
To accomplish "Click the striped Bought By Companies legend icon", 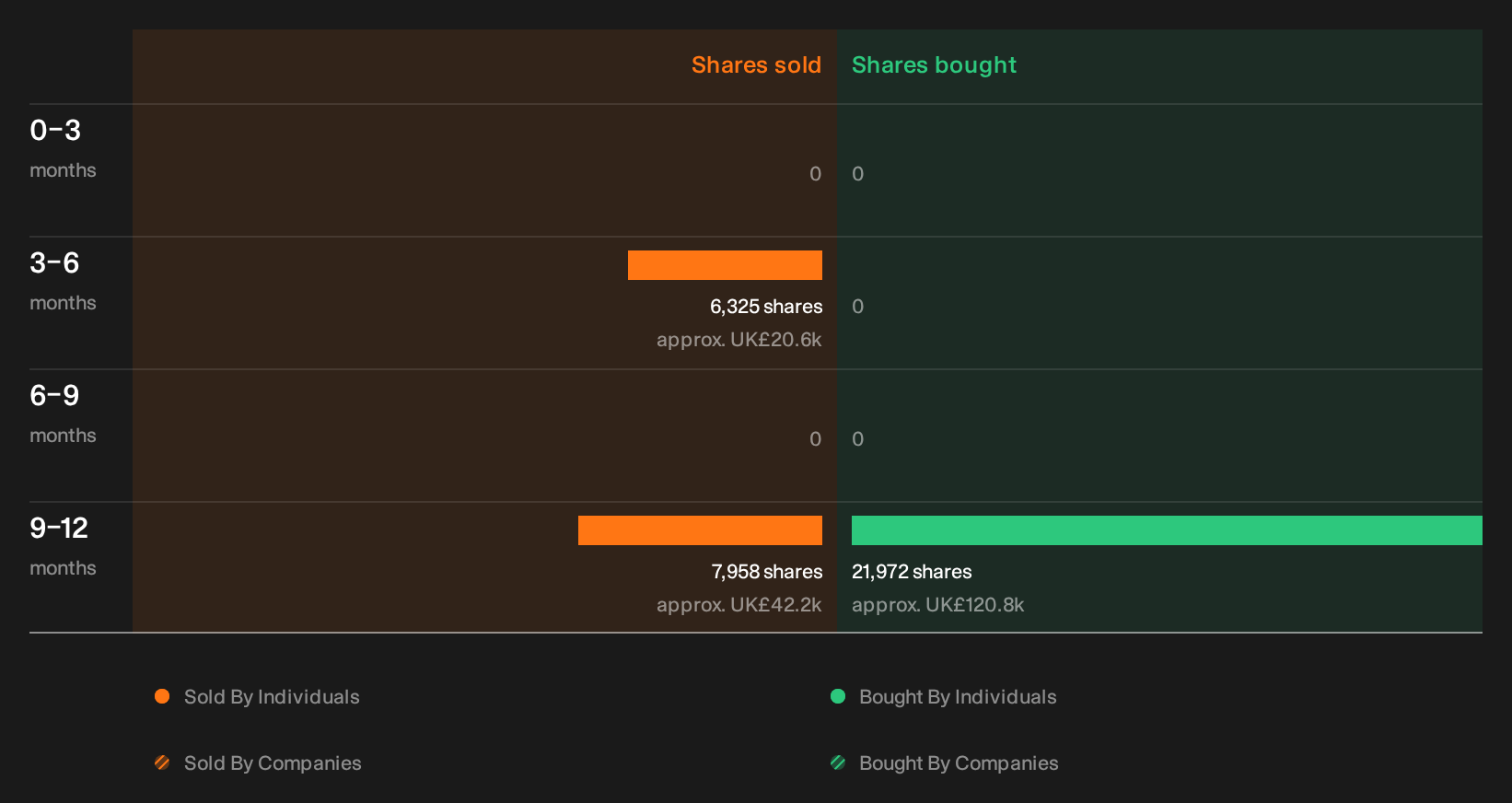I will coord(838,762).
